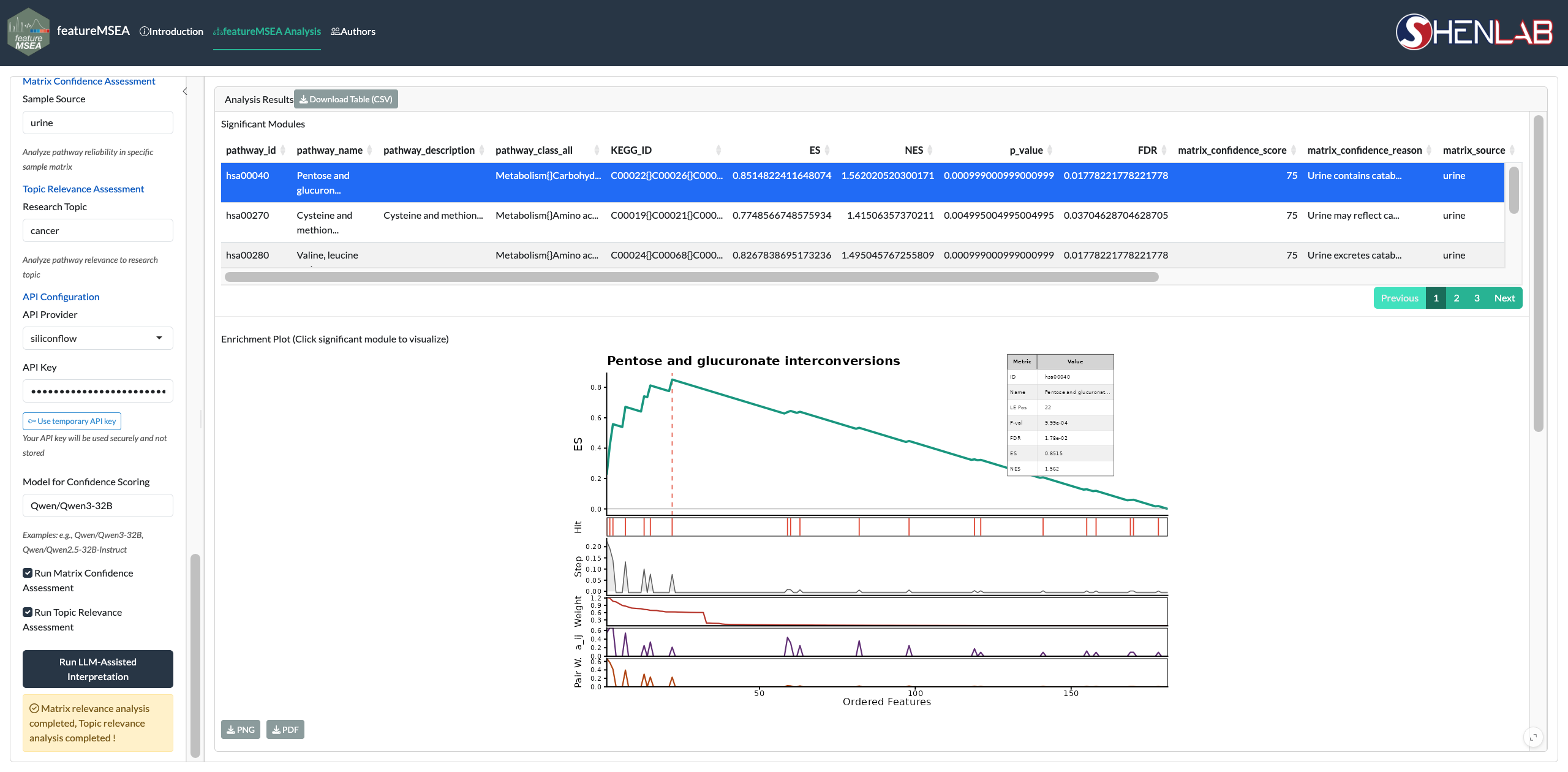Sort table by pathway_id column arrows
Screen dimensions: 1568x772
click(283, 150)
